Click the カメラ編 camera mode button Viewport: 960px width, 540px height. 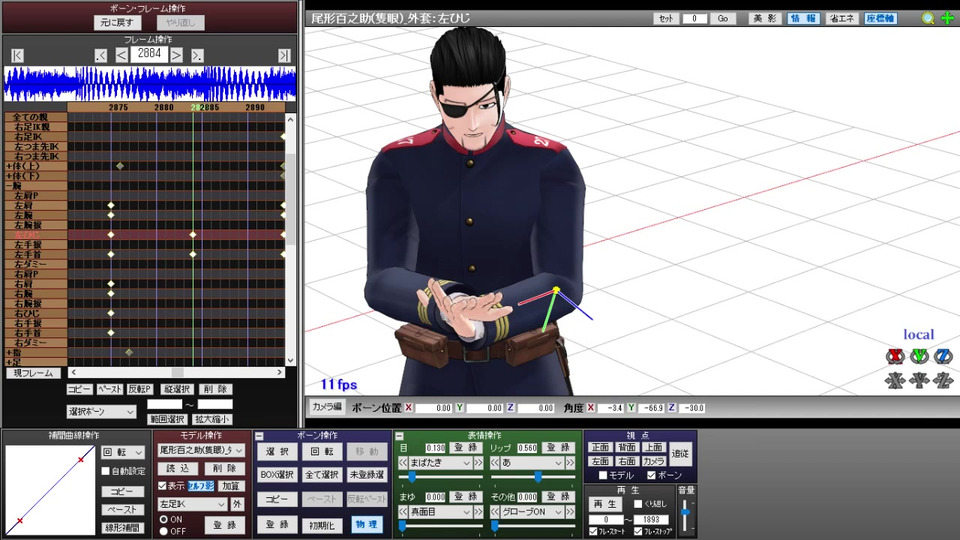(x=326, y=407)
